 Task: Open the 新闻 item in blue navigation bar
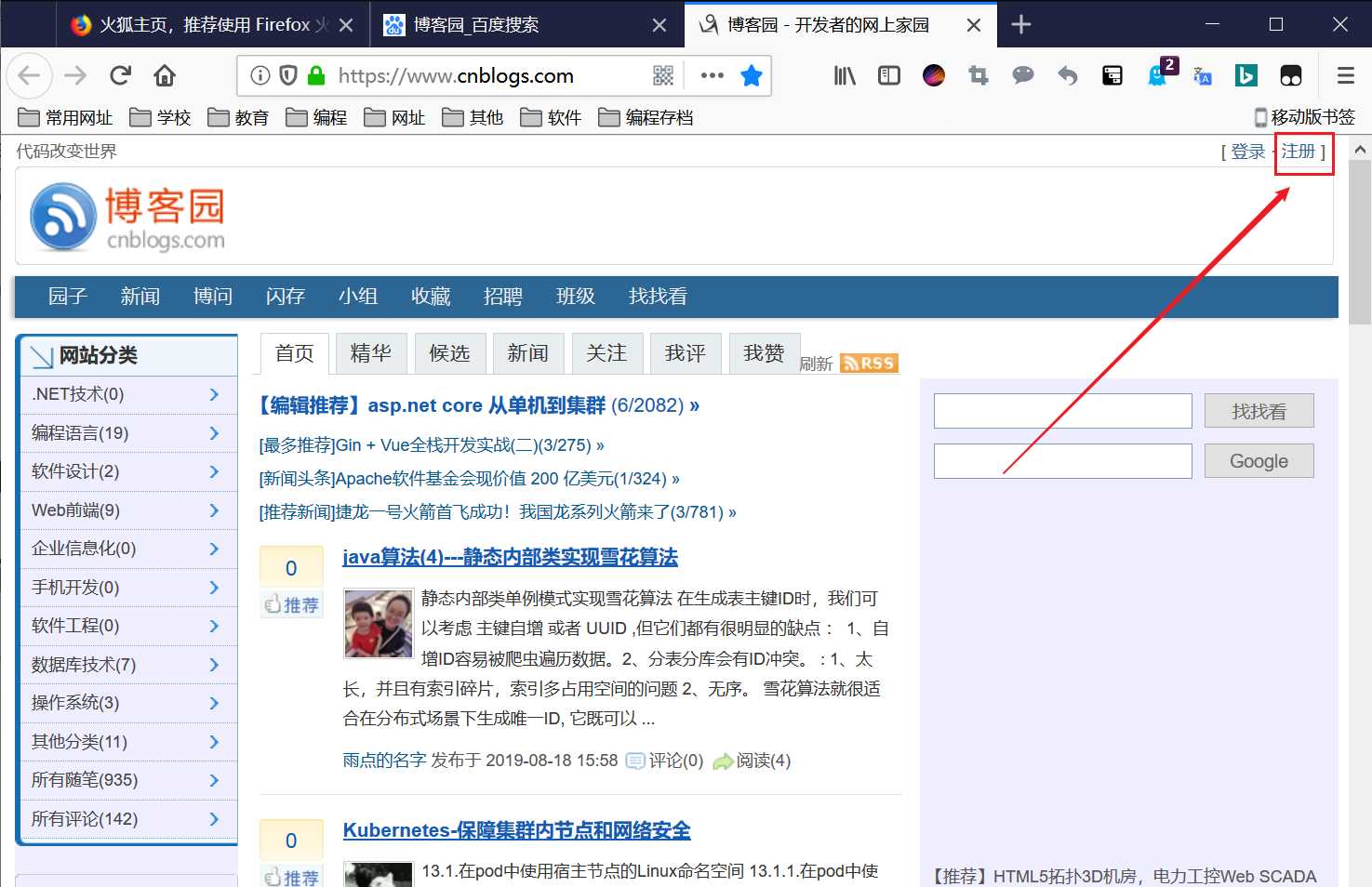140,297
